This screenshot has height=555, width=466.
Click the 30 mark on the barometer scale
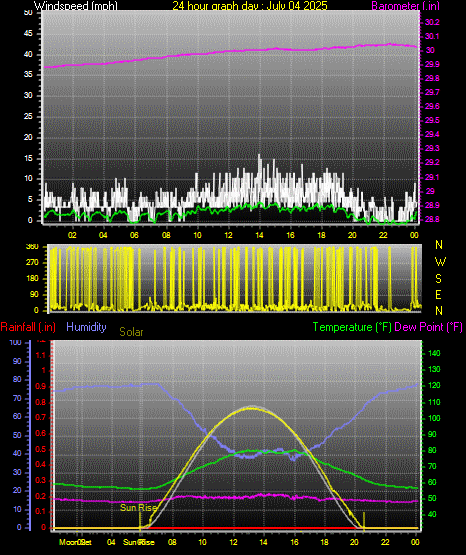click(x=430, y=50)
